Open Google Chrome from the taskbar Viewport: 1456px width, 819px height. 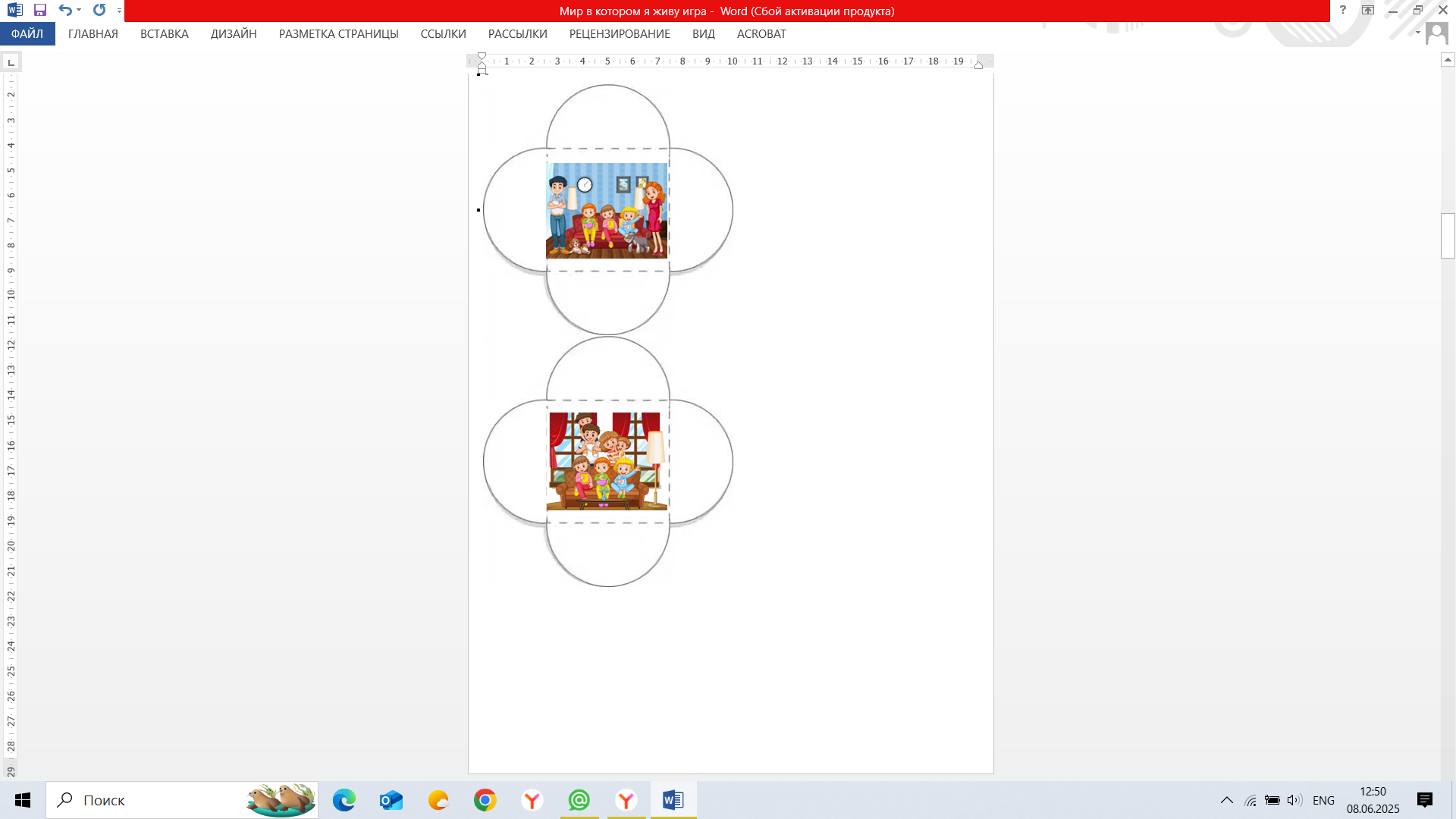point(485,800)
